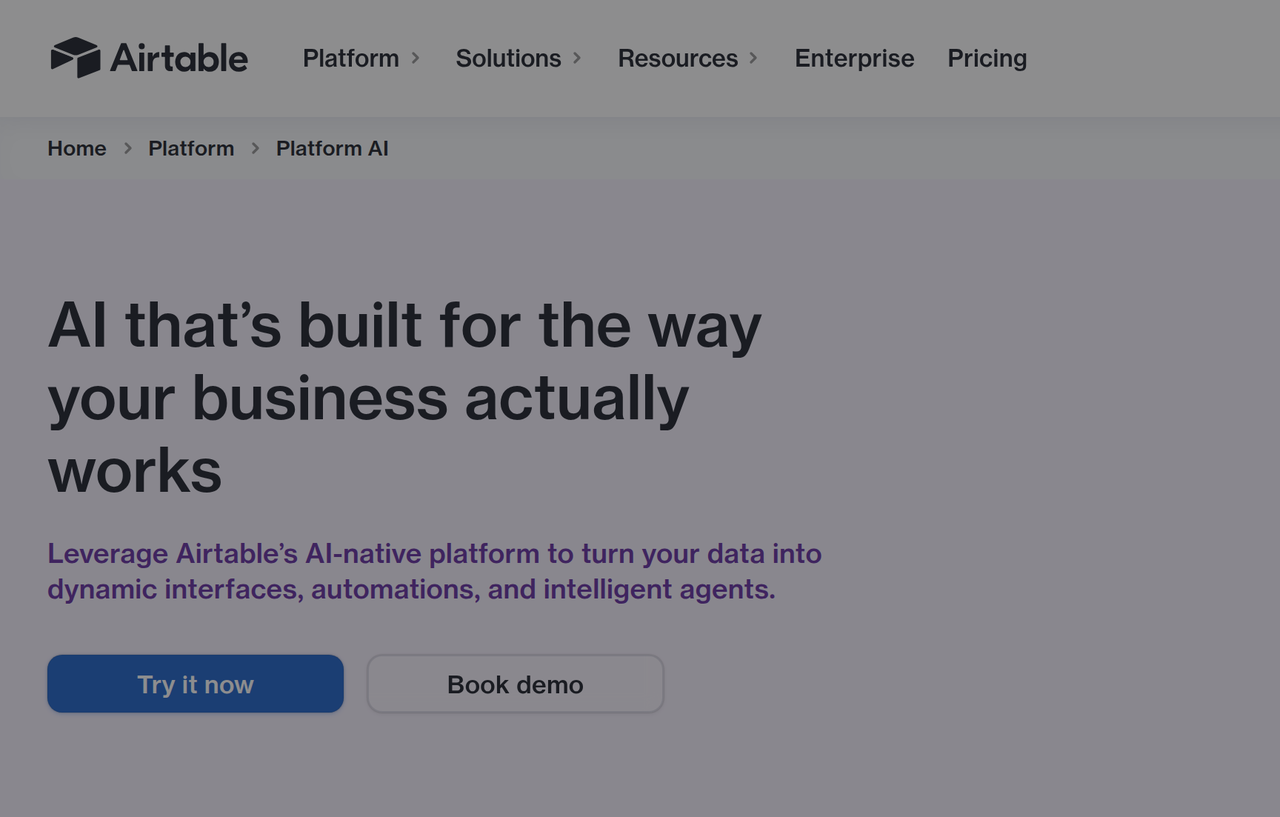Screen dimensions: 1280x817
Task: Expand the Platform menu chevron
Action: [x=415, y=58]
